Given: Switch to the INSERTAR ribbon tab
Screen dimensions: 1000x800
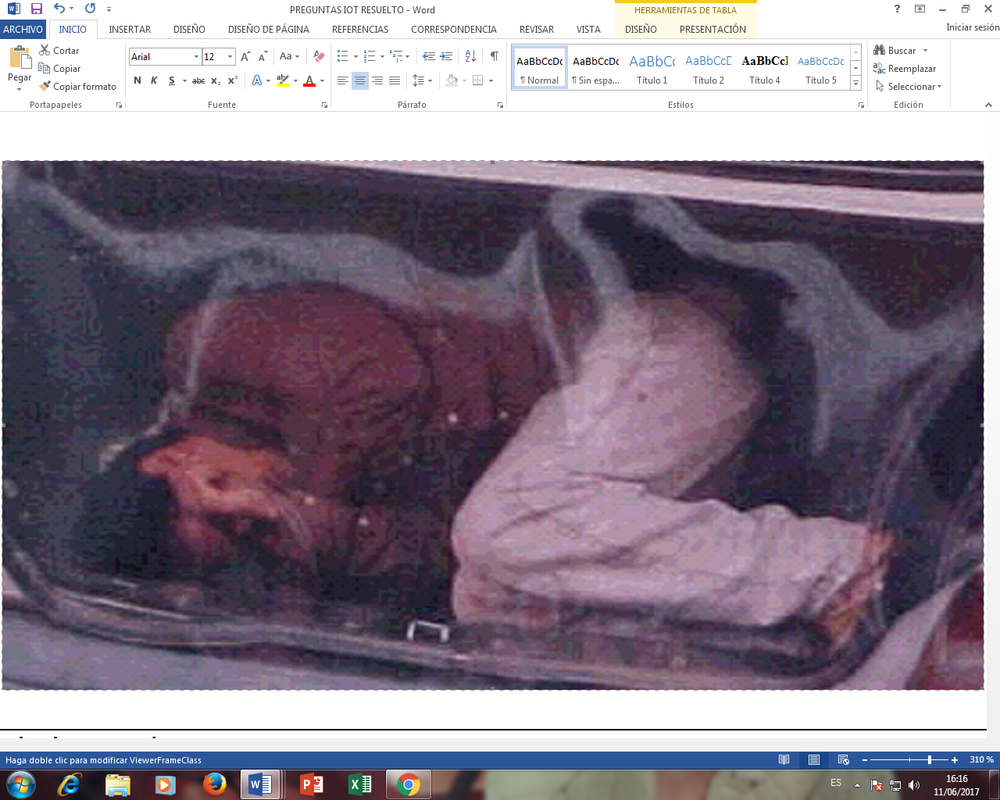Looking at the screenshot, I should (130, 30).
